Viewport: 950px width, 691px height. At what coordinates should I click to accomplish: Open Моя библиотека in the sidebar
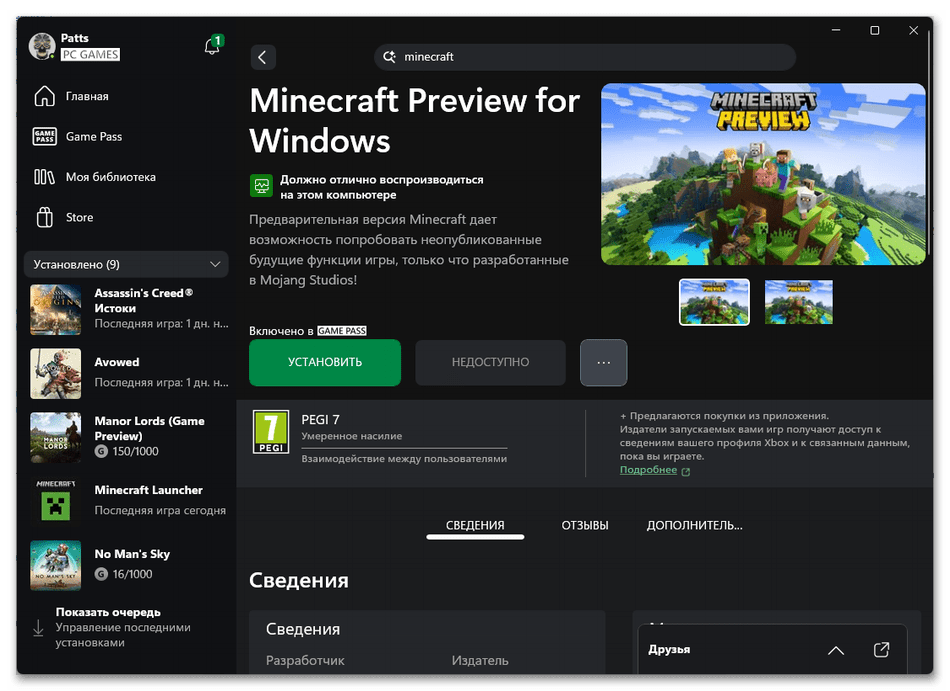(x=111, y=177)
